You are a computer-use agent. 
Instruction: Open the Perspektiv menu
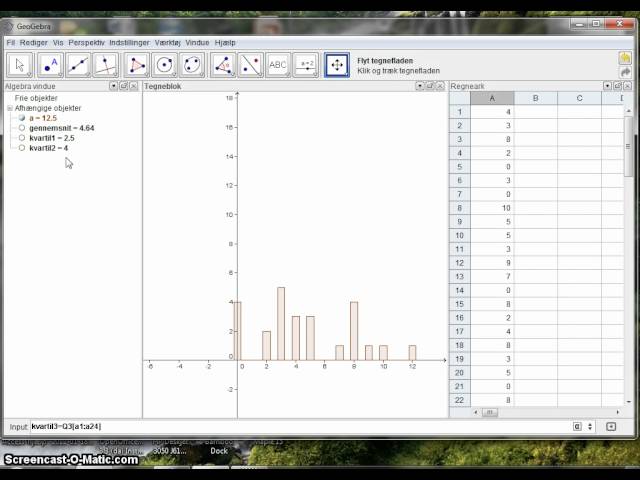click(x=87, y=42)
